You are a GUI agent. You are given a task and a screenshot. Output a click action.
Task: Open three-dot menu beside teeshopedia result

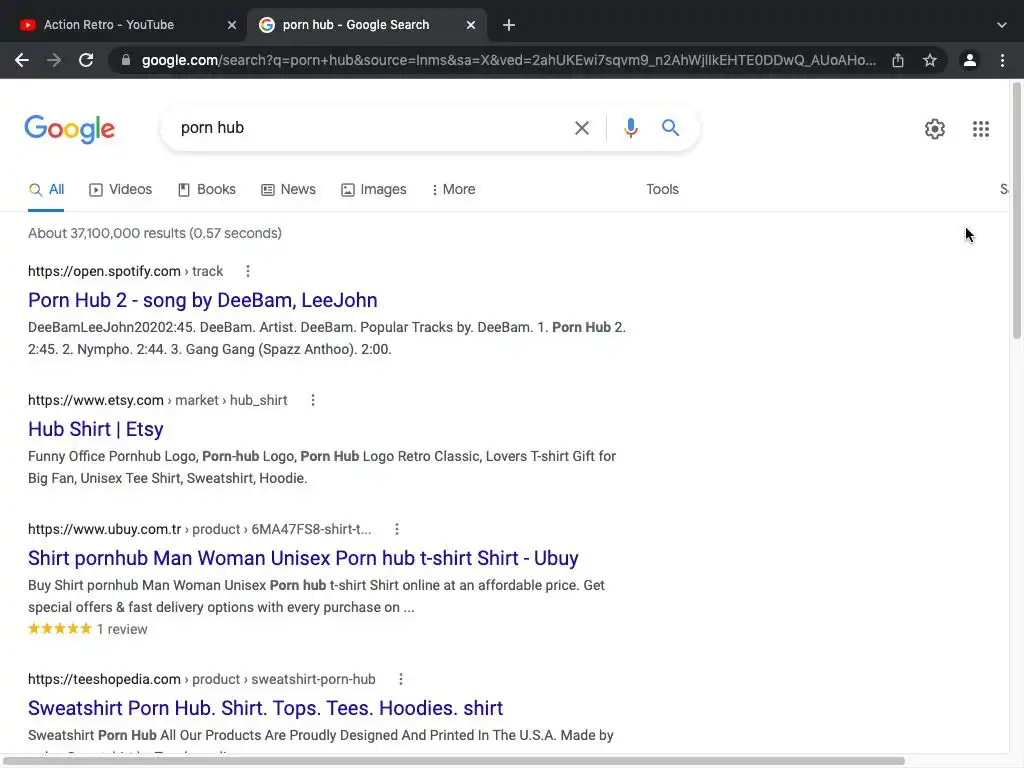coord(400,679)
